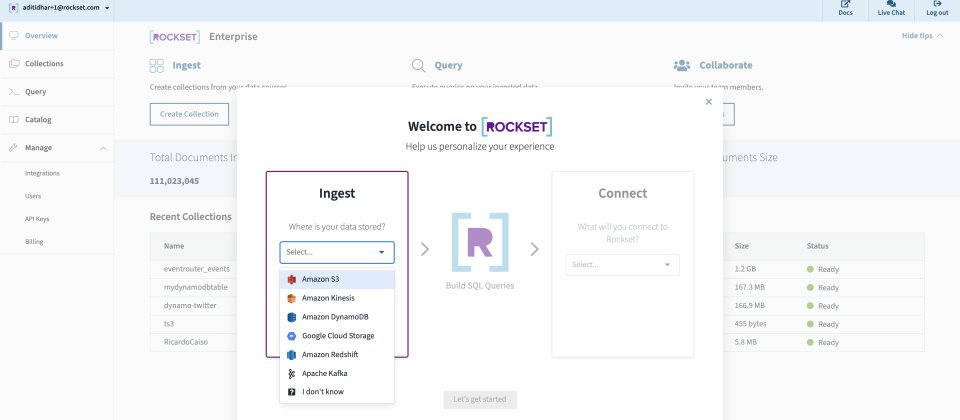Open the Live Chat icon
Screen dimensions: 960x420
(891, 4)
